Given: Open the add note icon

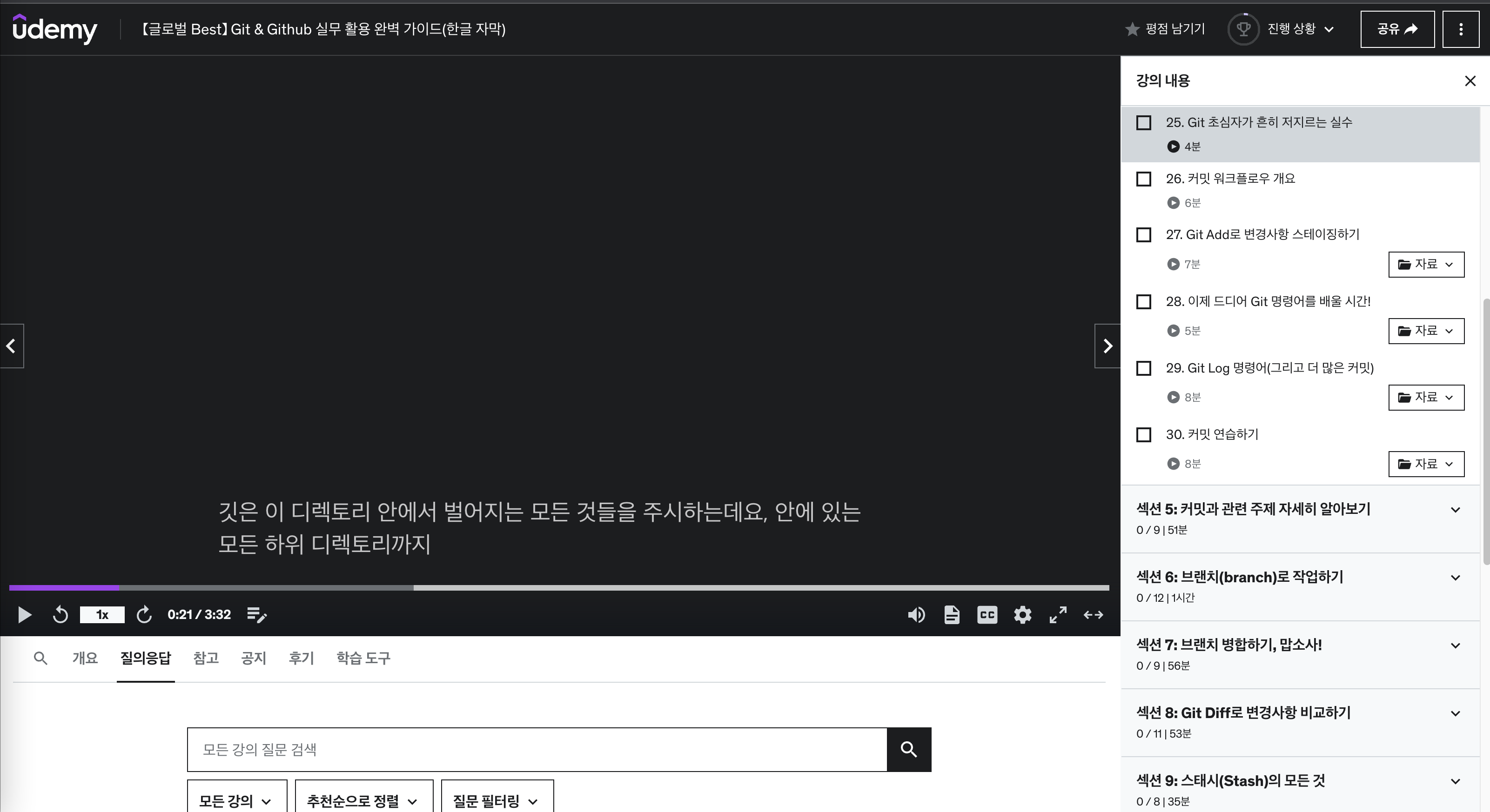Looking at the screenshot, I should 256,614.
